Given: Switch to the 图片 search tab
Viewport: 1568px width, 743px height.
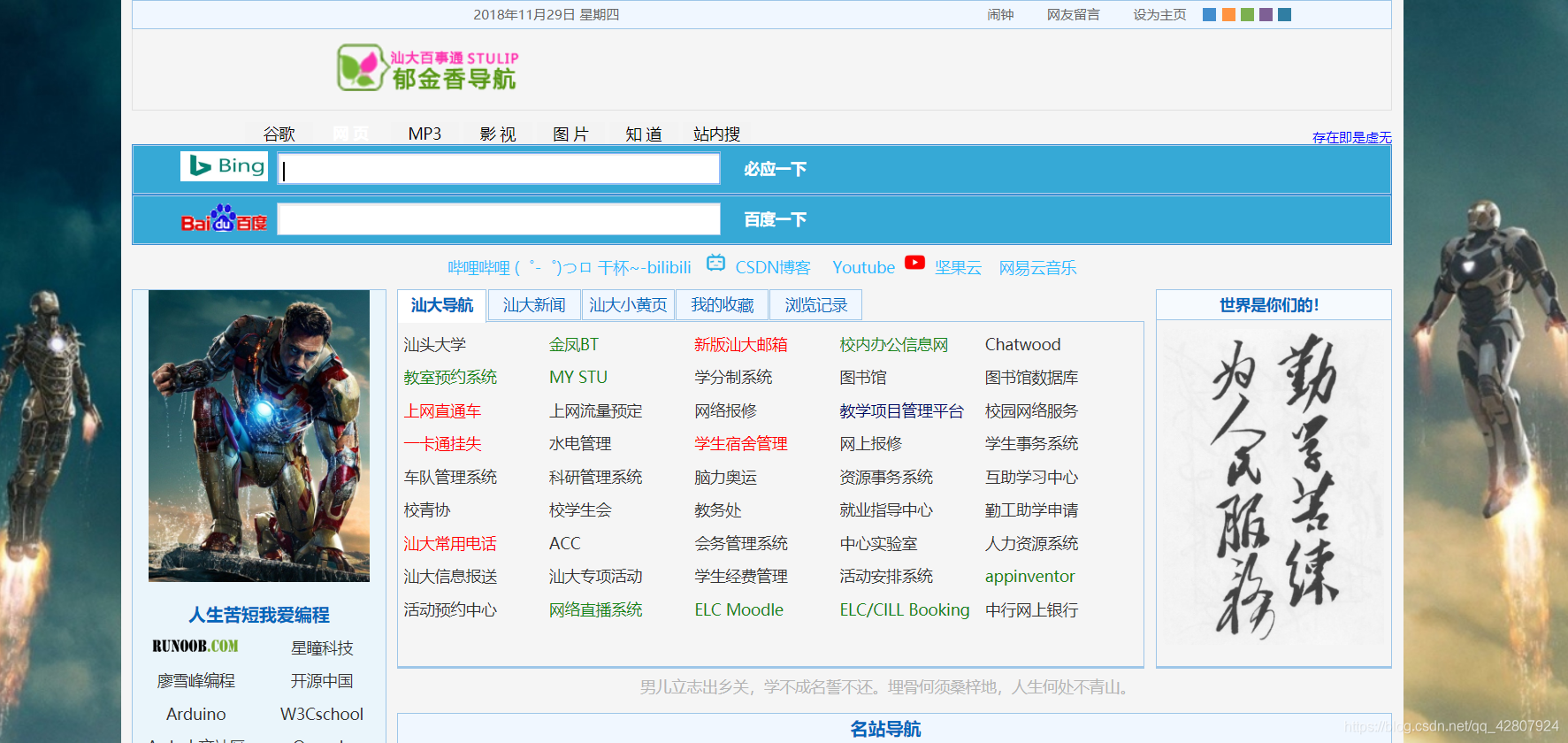Looking at the screenshot, I should (570, 134).
